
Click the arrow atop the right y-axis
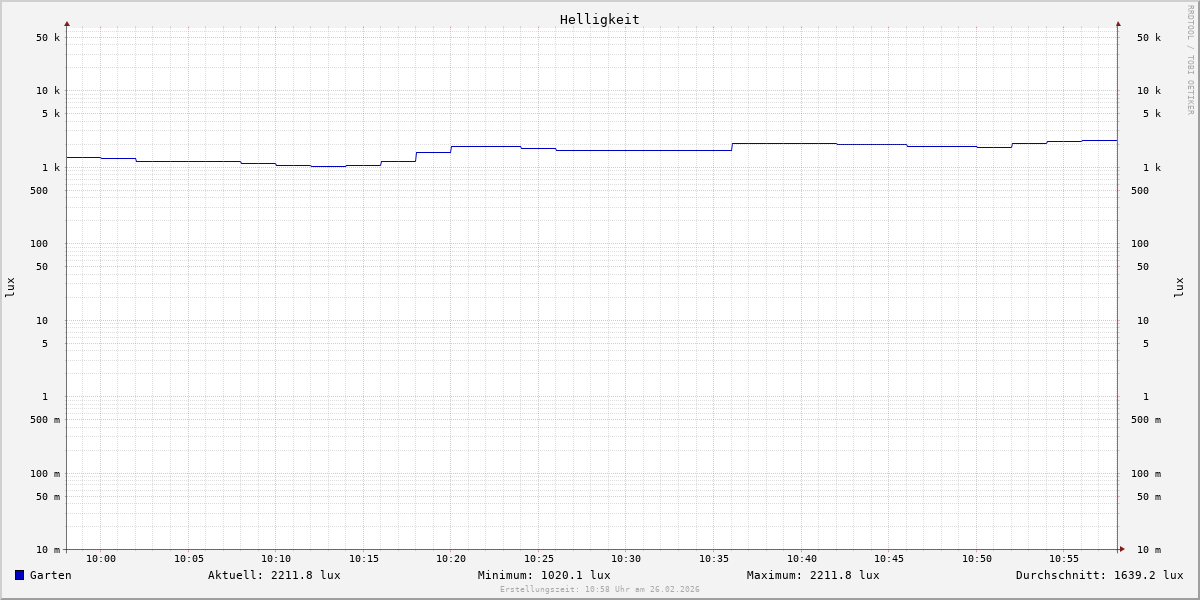1118,23
